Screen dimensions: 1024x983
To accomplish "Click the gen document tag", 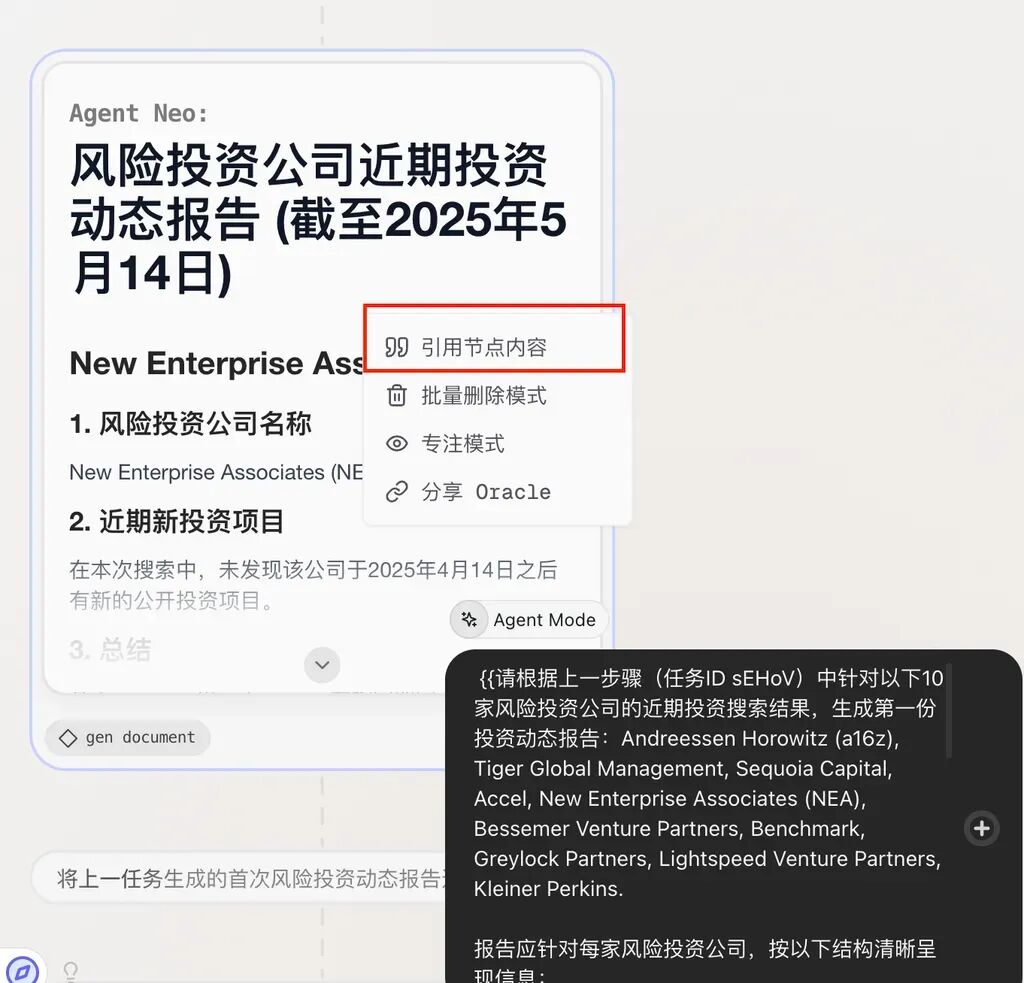I will point(127,738).
